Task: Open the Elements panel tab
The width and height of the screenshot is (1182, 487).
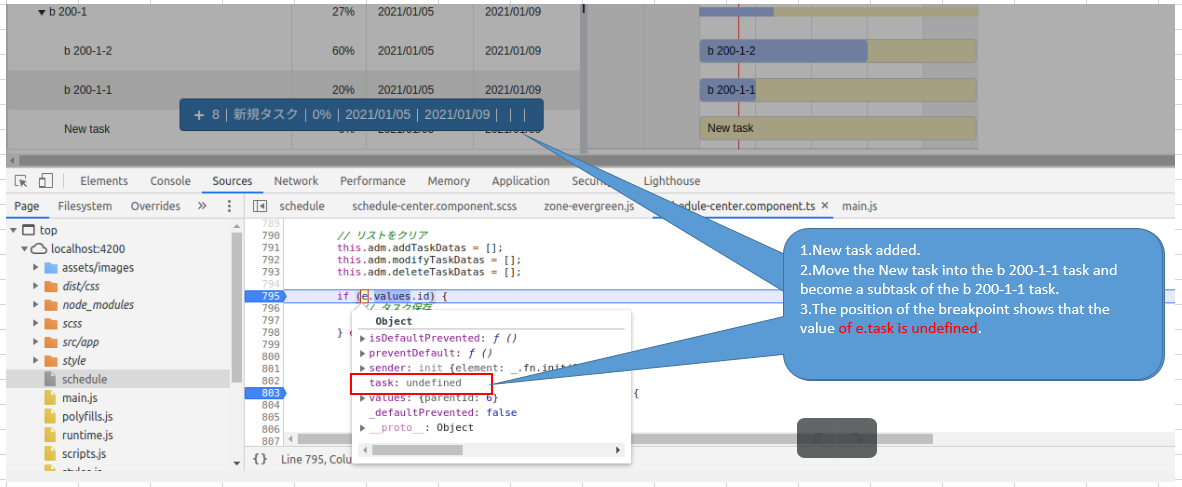Action: coord(104,181)
